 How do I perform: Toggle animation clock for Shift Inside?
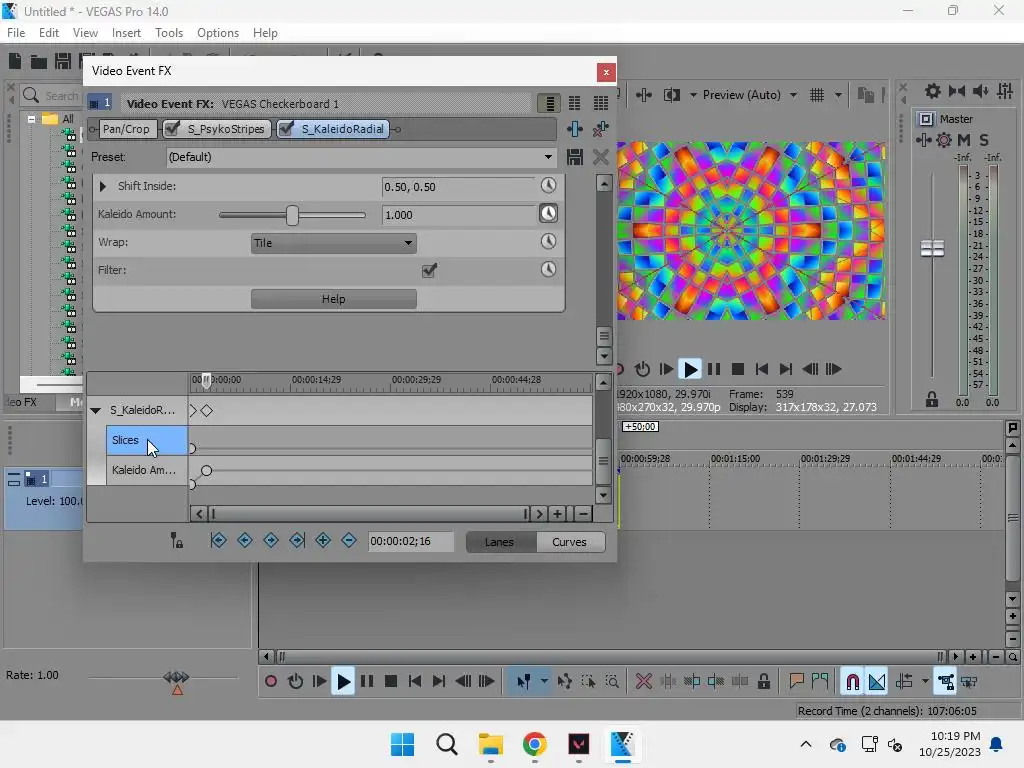click(x=549, y=185)
